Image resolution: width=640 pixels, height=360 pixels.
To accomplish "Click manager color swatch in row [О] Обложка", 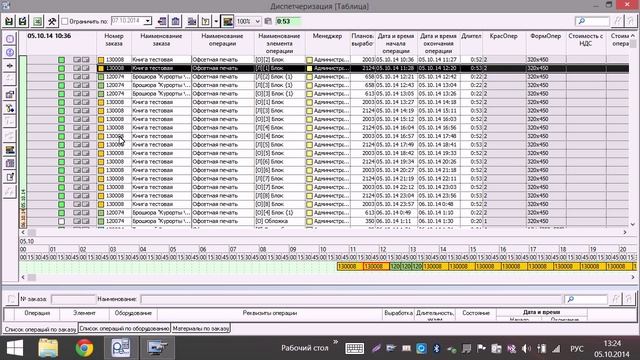I will tap(309, 221).
